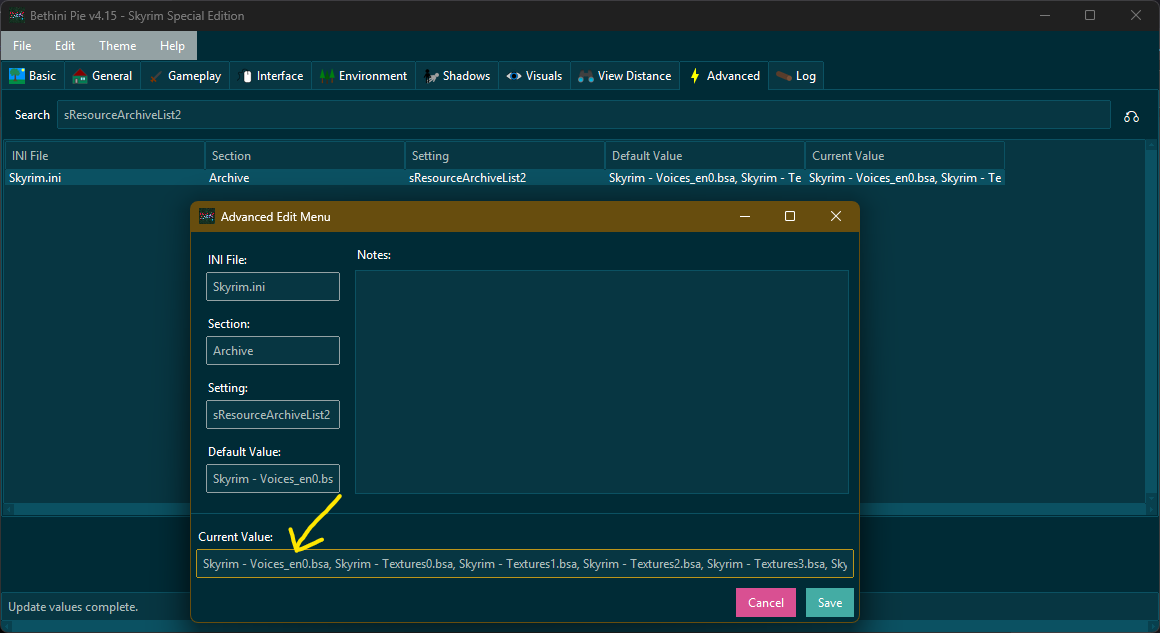Click inside the Notes text area
The height and width of the screenshot is (633, 1160).
click(601, 382)
